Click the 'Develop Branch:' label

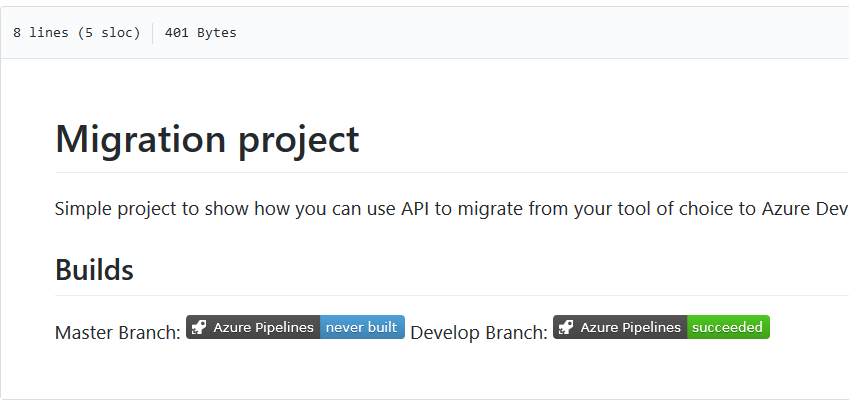point(479,333)
